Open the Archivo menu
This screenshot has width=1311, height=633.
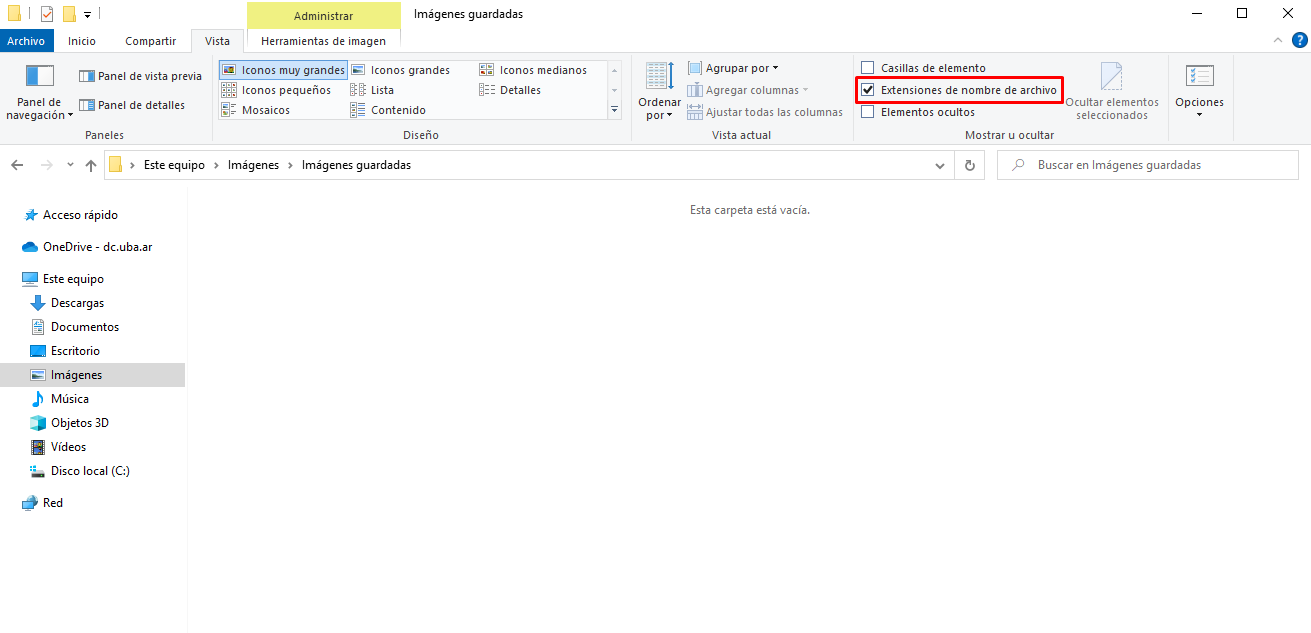pyautogui.click(x=27, y=40)
